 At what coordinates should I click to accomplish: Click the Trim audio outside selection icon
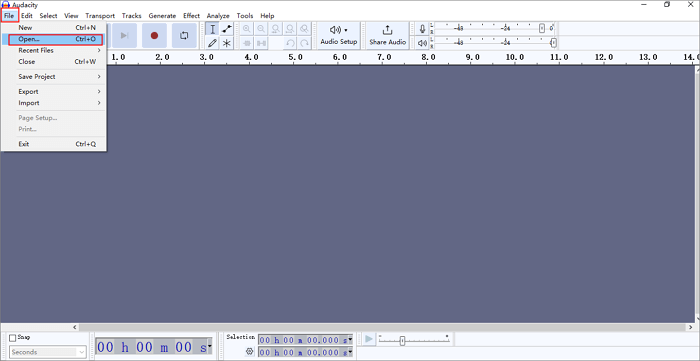point(247,43)
